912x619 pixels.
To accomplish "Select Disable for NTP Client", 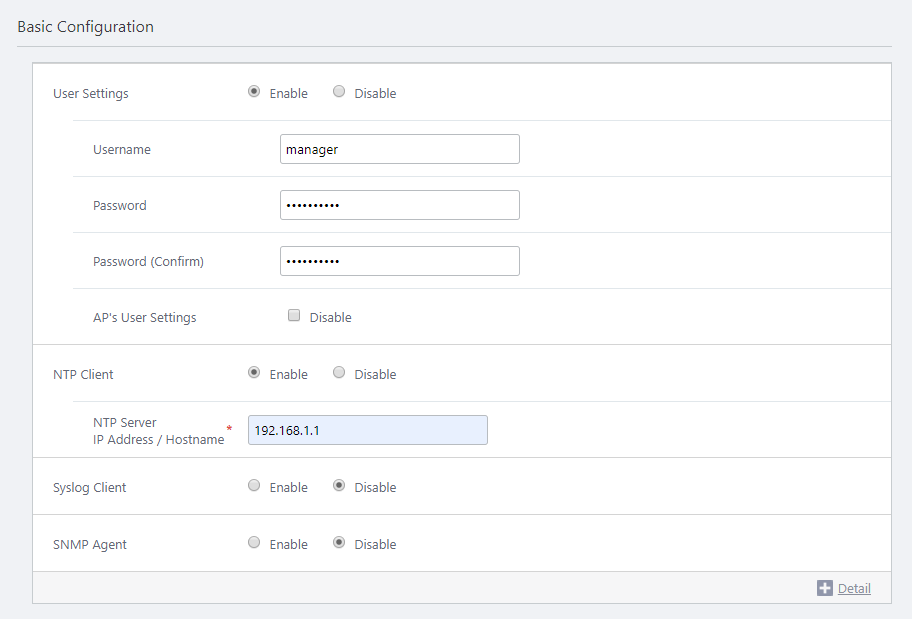I will pos(339,373).
